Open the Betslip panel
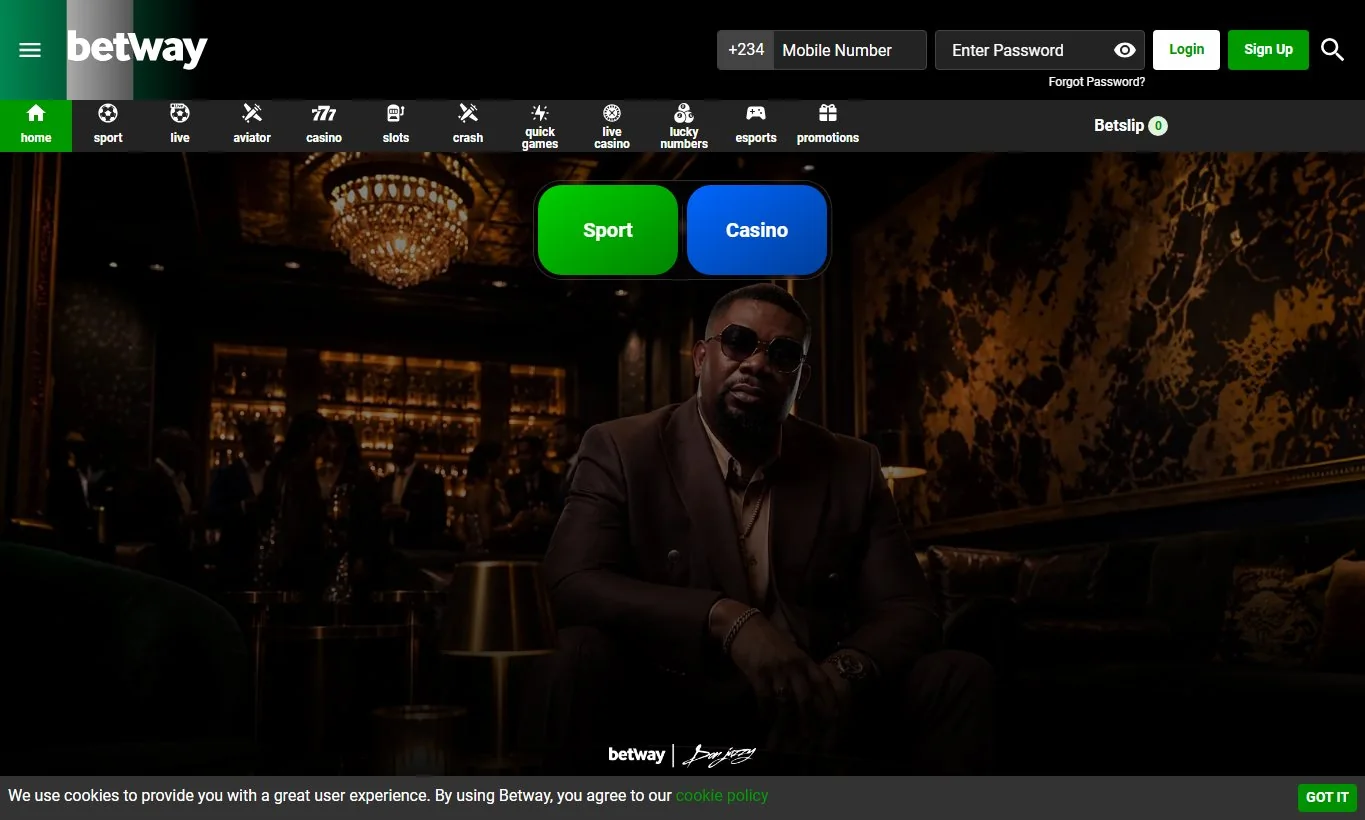 [x=1130, y=126]
